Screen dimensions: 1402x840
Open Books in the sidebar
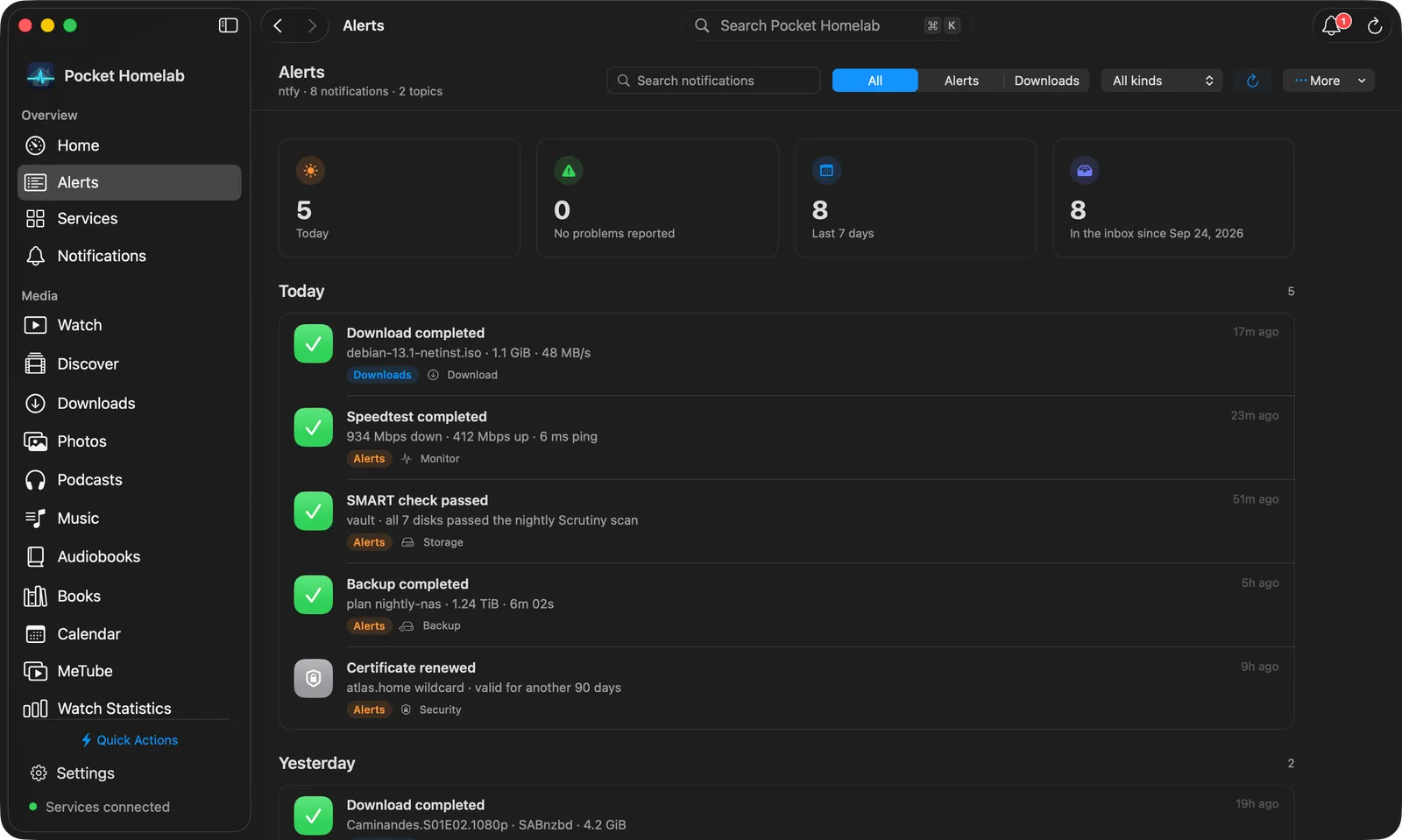click(x=129, y=596)
